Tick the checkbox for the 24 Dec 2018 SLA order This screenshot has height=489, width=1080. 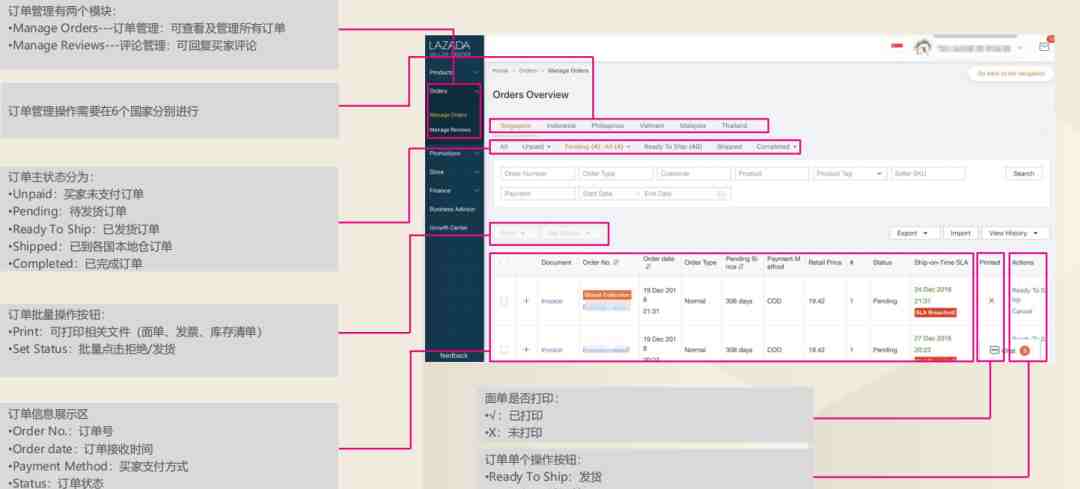point(504,301)
